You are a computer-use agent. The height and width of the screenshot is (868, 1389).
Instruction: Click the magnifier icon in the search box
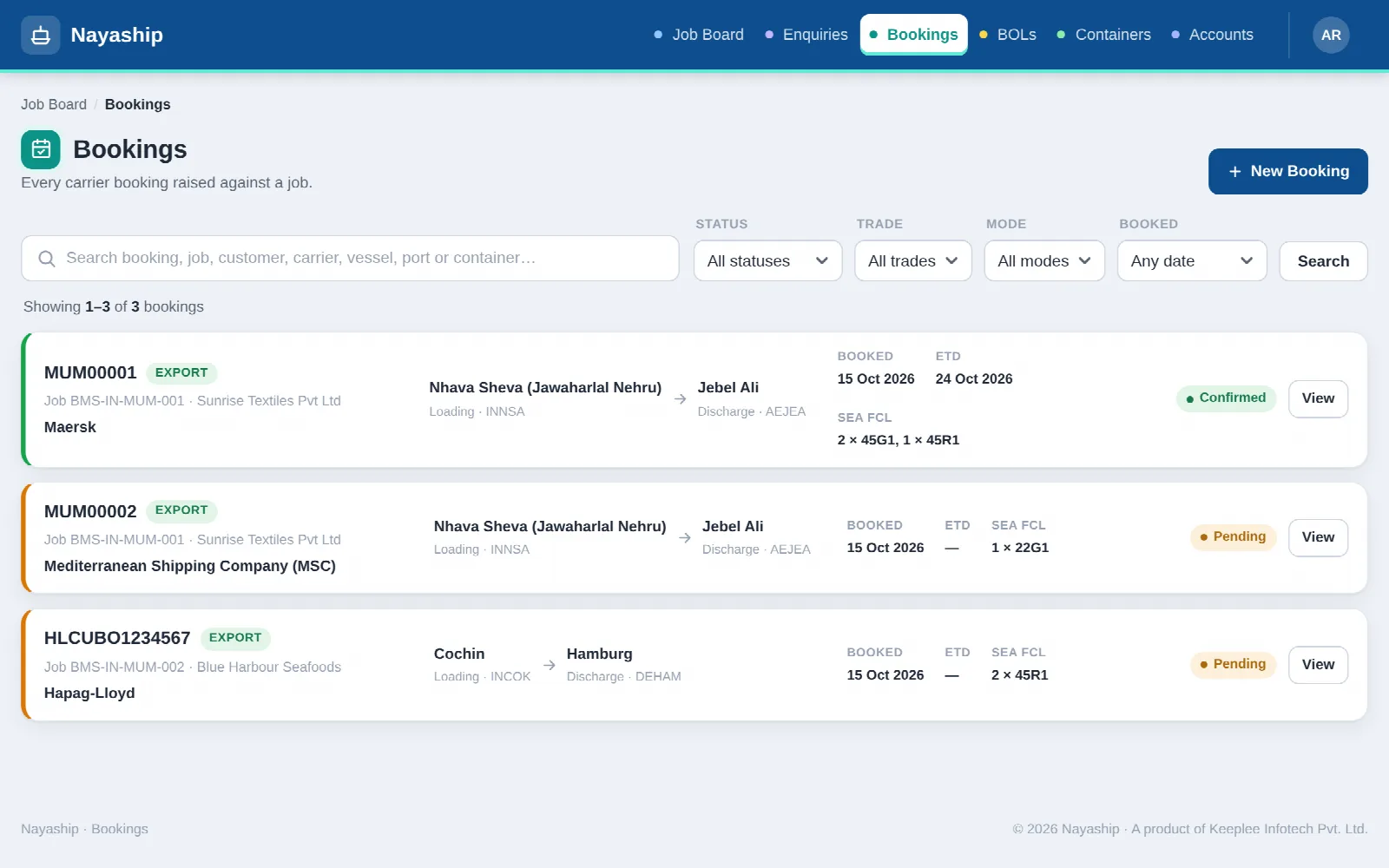[x=47, y=259]
